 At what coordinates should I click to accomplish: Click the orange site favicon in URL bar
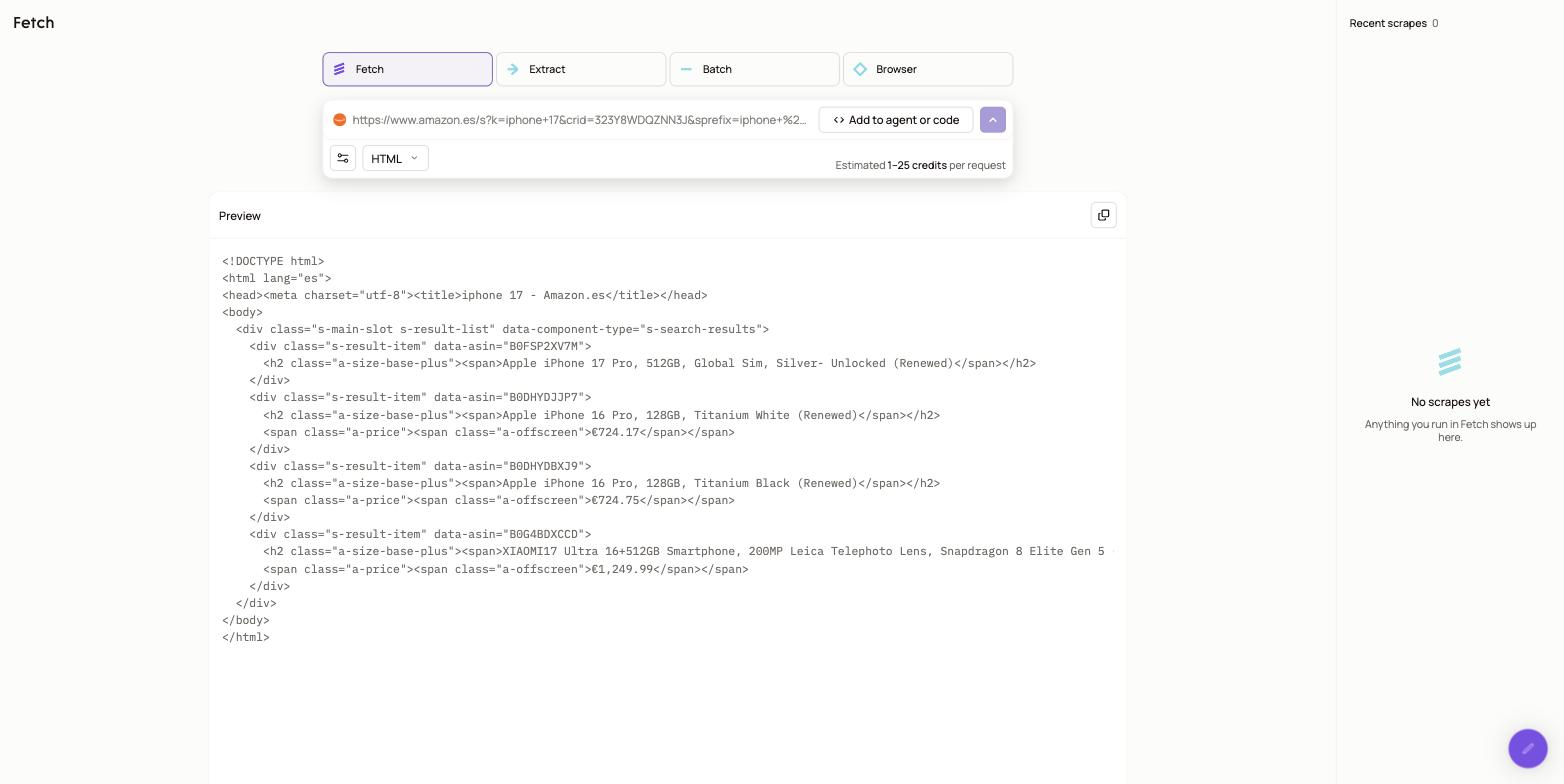tap(340, 120)
